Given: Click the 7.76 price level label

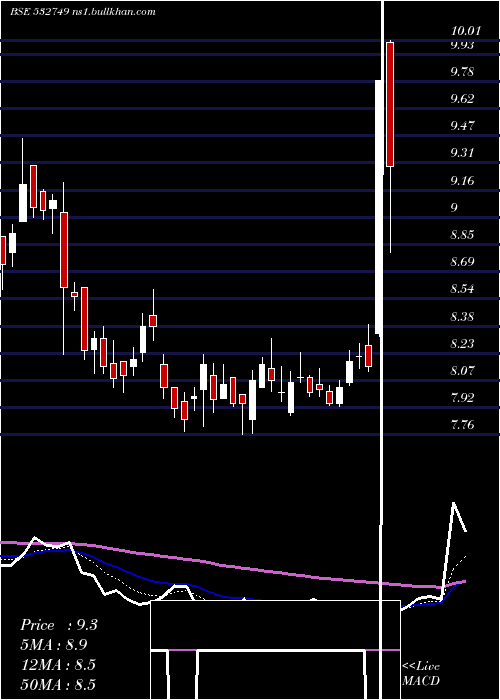Looking at the screenshot, I should pyautogui.click(x=462, y=424).
